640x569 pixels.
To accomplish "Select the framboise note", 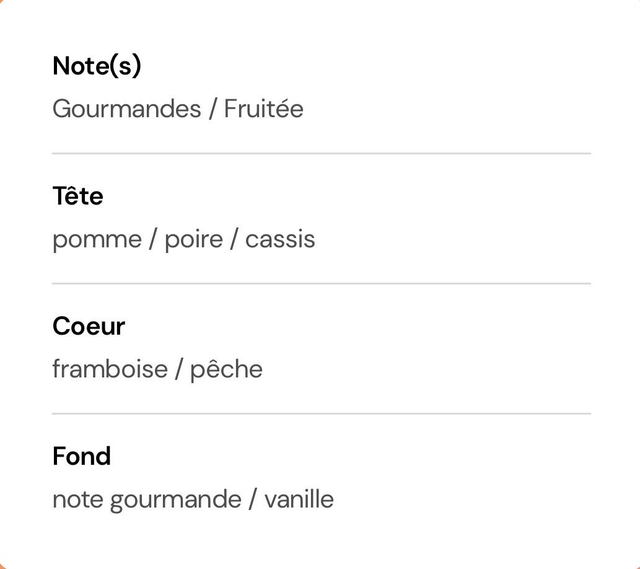I will pos(110,369).
